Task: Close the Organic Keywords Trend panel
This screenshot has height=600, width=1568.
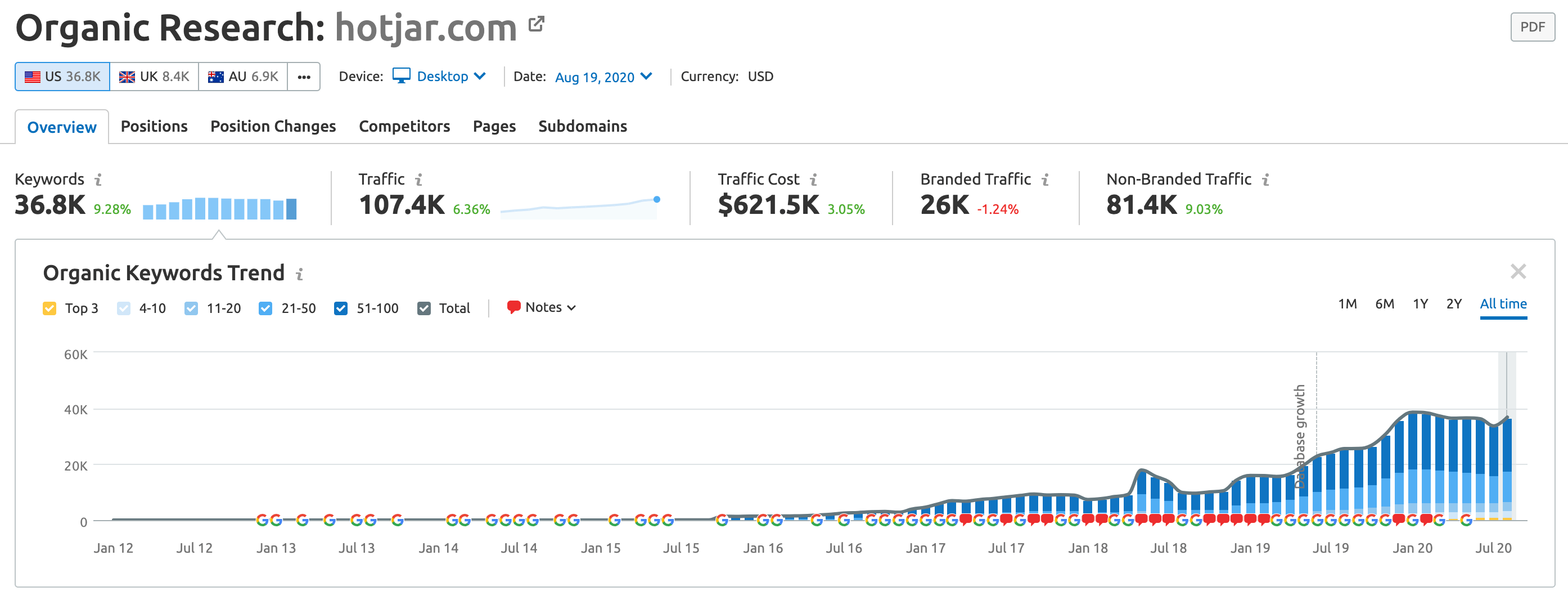Action: coord(1518,271)
